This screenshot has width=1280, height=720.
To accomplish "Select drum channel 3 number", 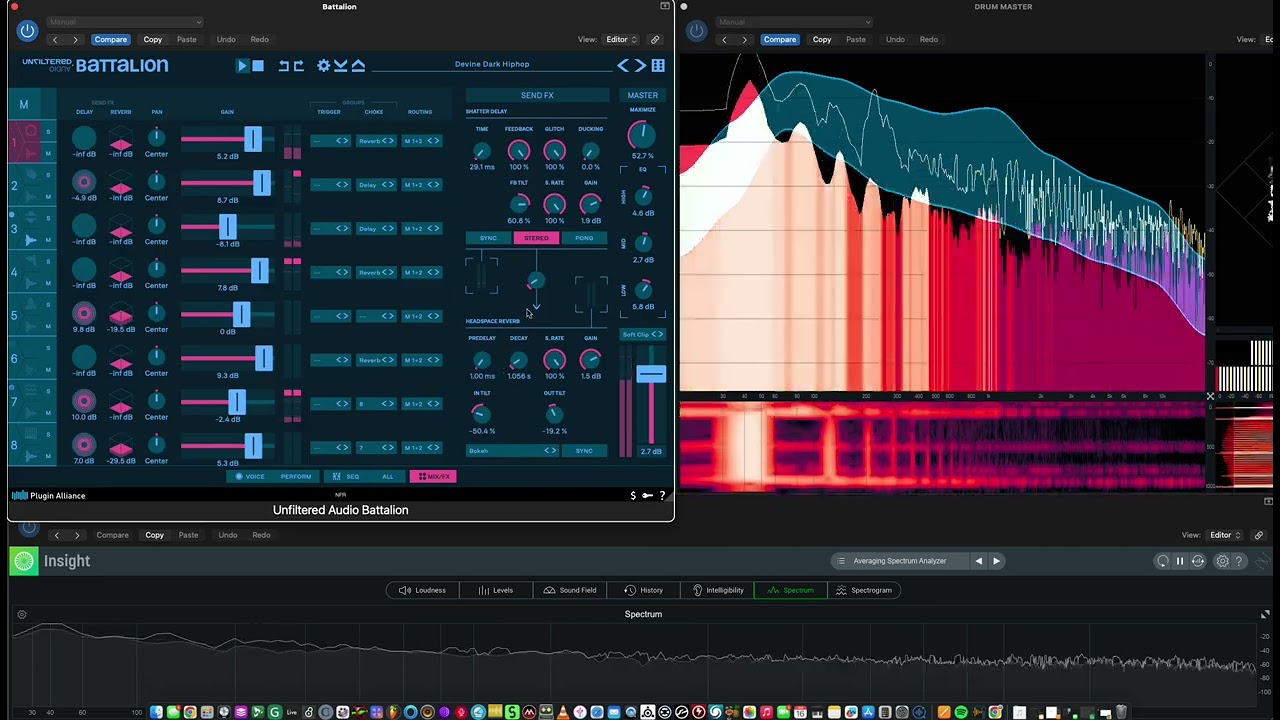I will (x=14, y=229).
